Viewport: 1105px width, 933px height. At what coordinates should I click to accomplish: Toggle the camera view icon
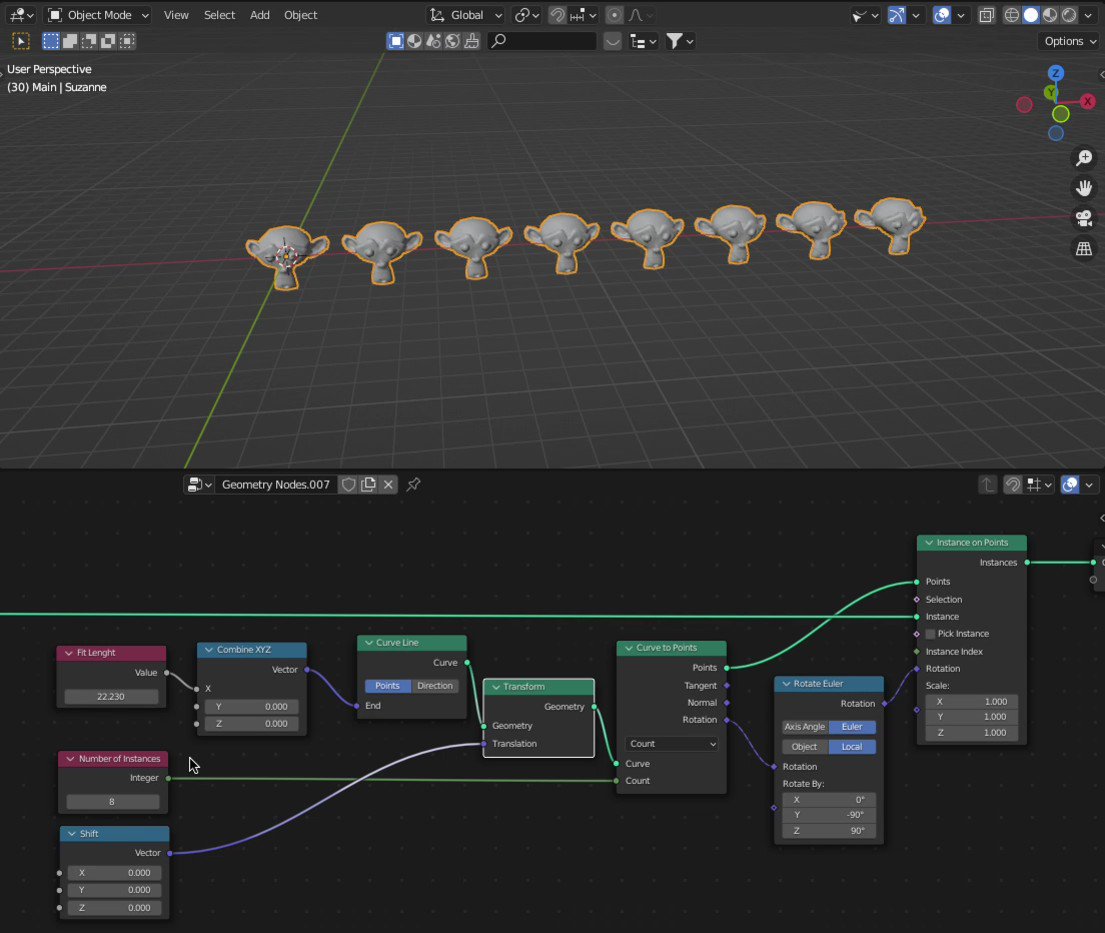pyautogui.click(x=1084, y=218)
